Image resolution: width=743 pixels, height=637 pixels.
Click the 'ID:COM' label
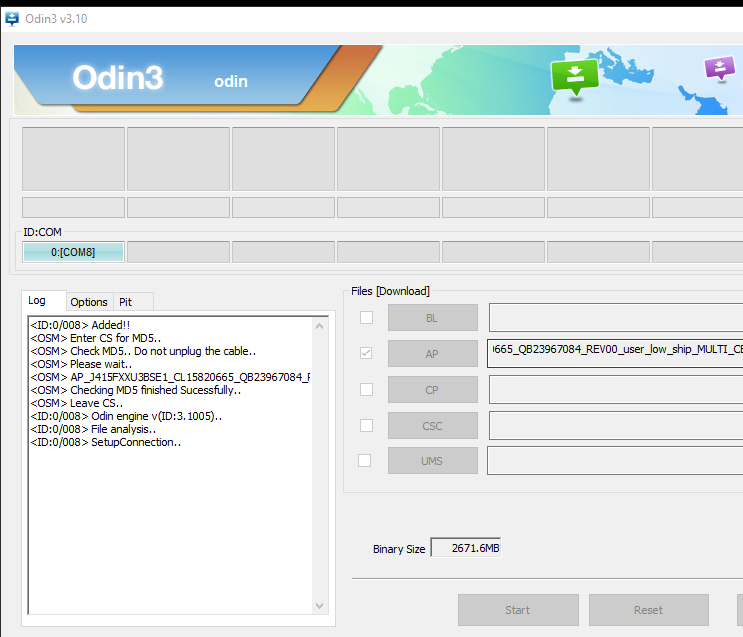[x=43, y=232]
